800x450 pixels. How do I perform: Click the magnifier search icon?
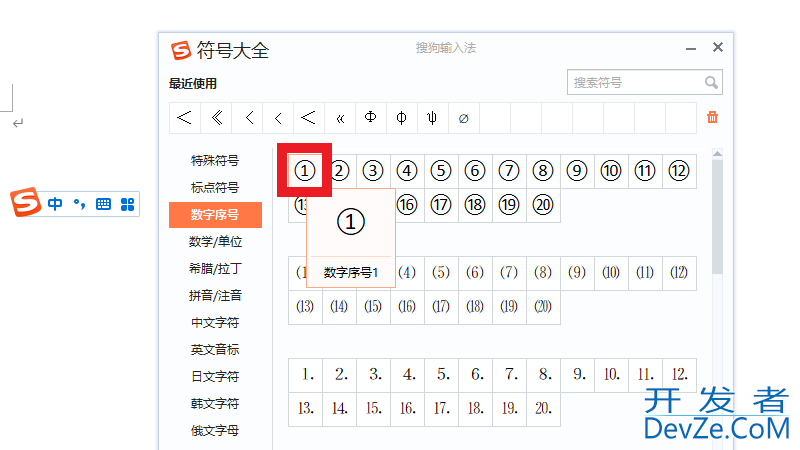pos(711,82)
